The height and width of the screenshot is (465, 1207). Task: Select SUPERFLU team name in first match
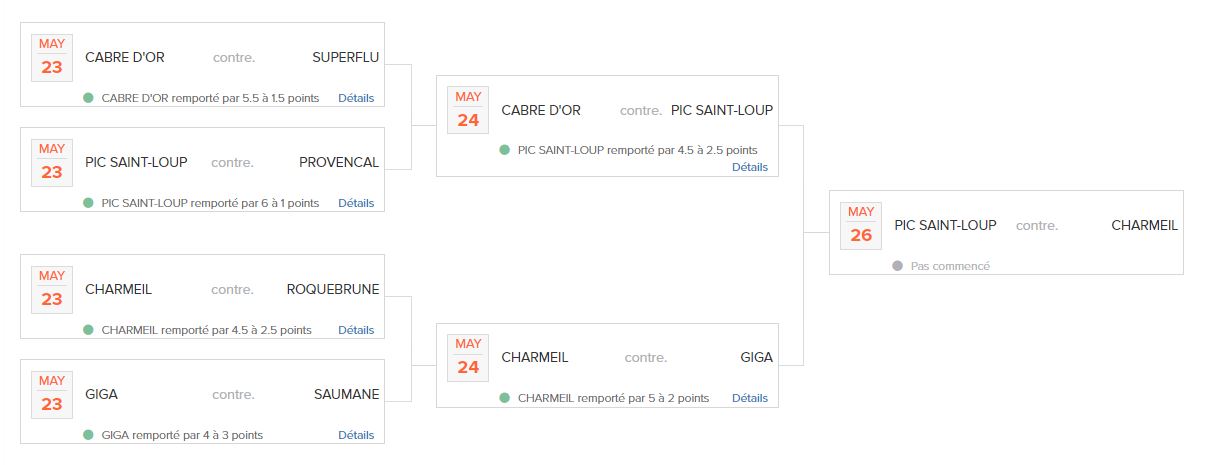[x=346, y=57]
